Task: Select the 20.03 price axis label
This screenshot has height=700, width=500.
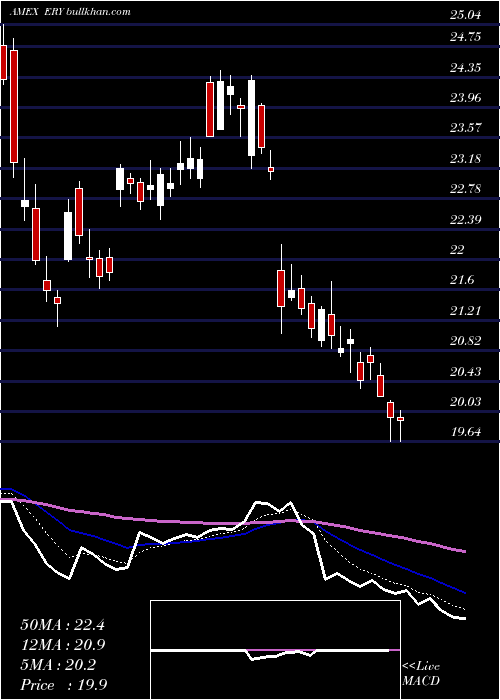Action: 466,401
